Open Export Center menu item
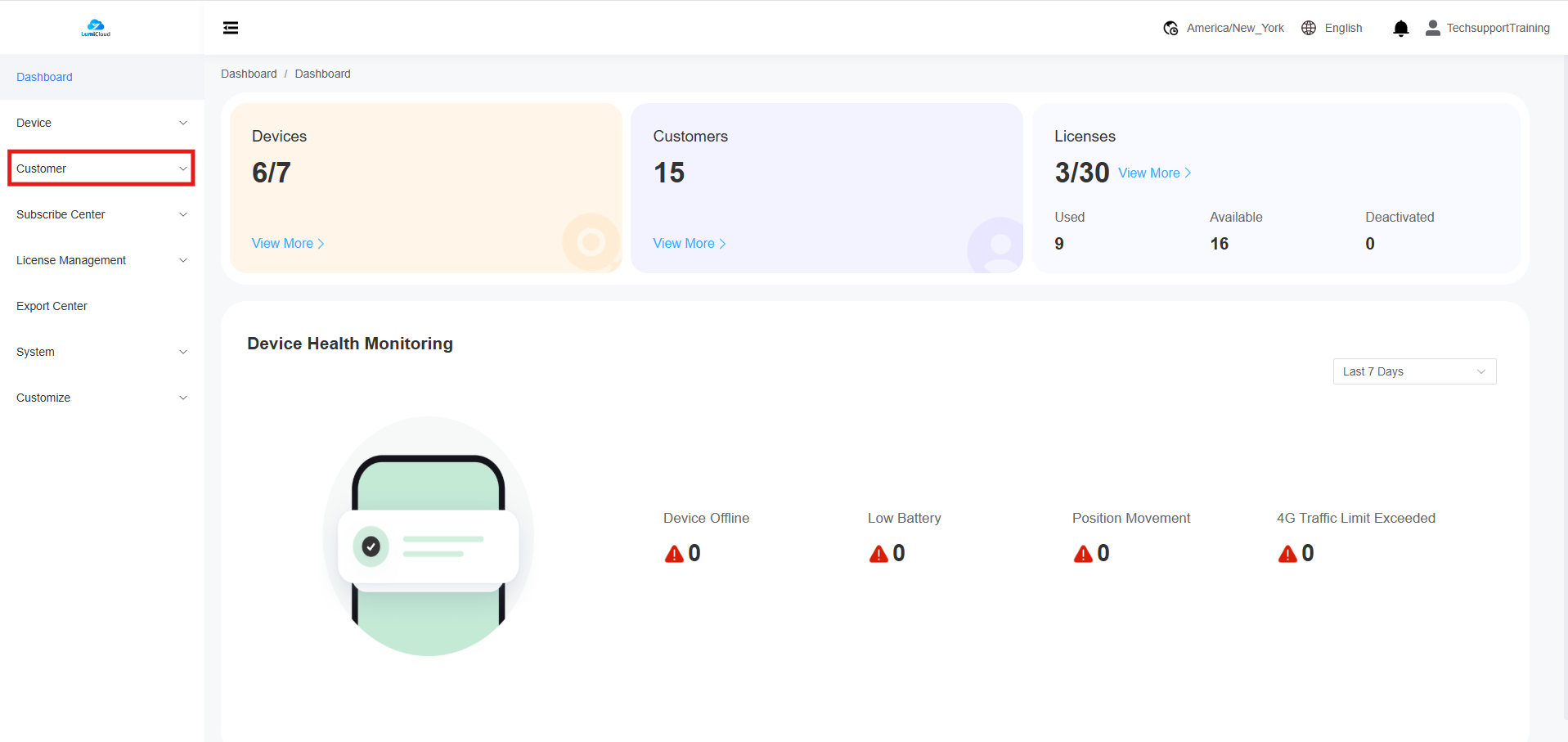Image resolution: width=1568 pixels, height=742 pixels. tap(52, 306)
